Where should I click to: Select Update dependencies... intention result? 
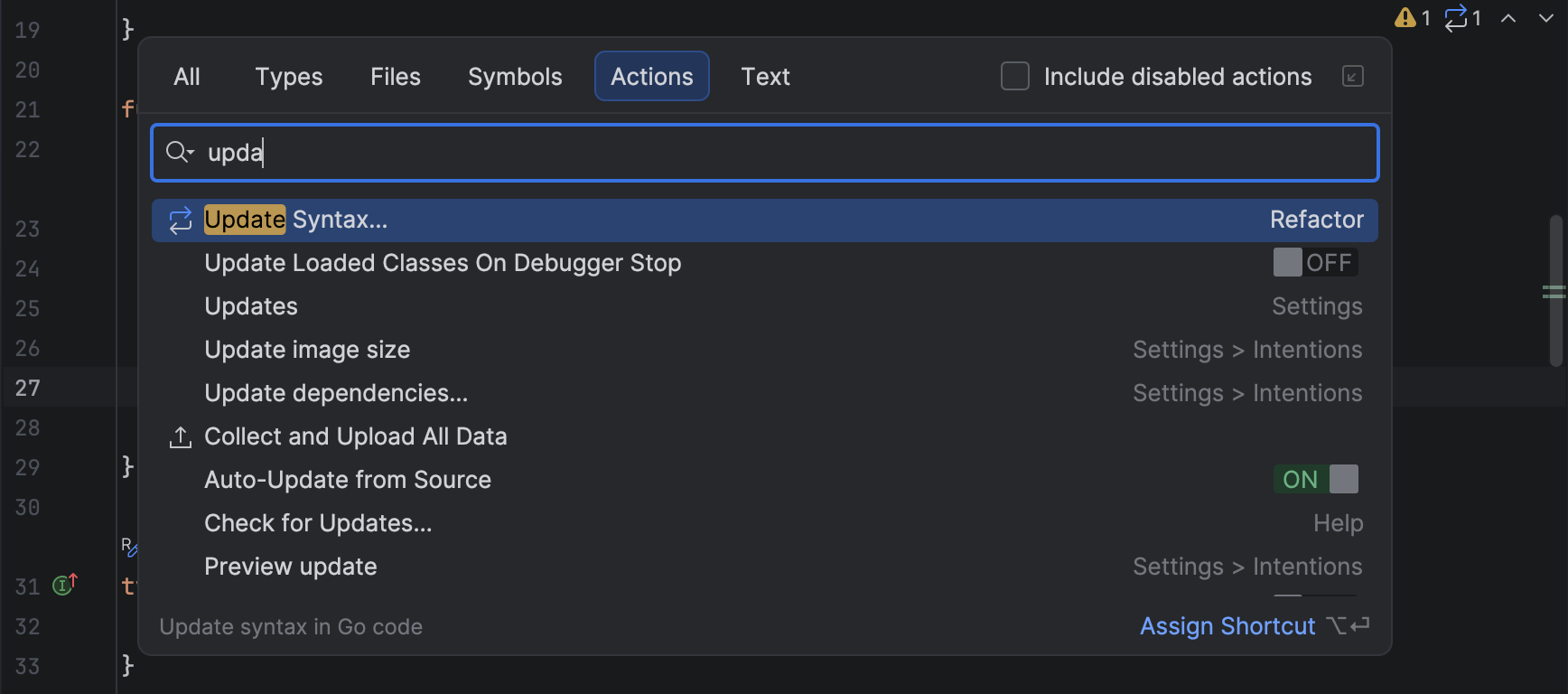(x=336, y=393)
